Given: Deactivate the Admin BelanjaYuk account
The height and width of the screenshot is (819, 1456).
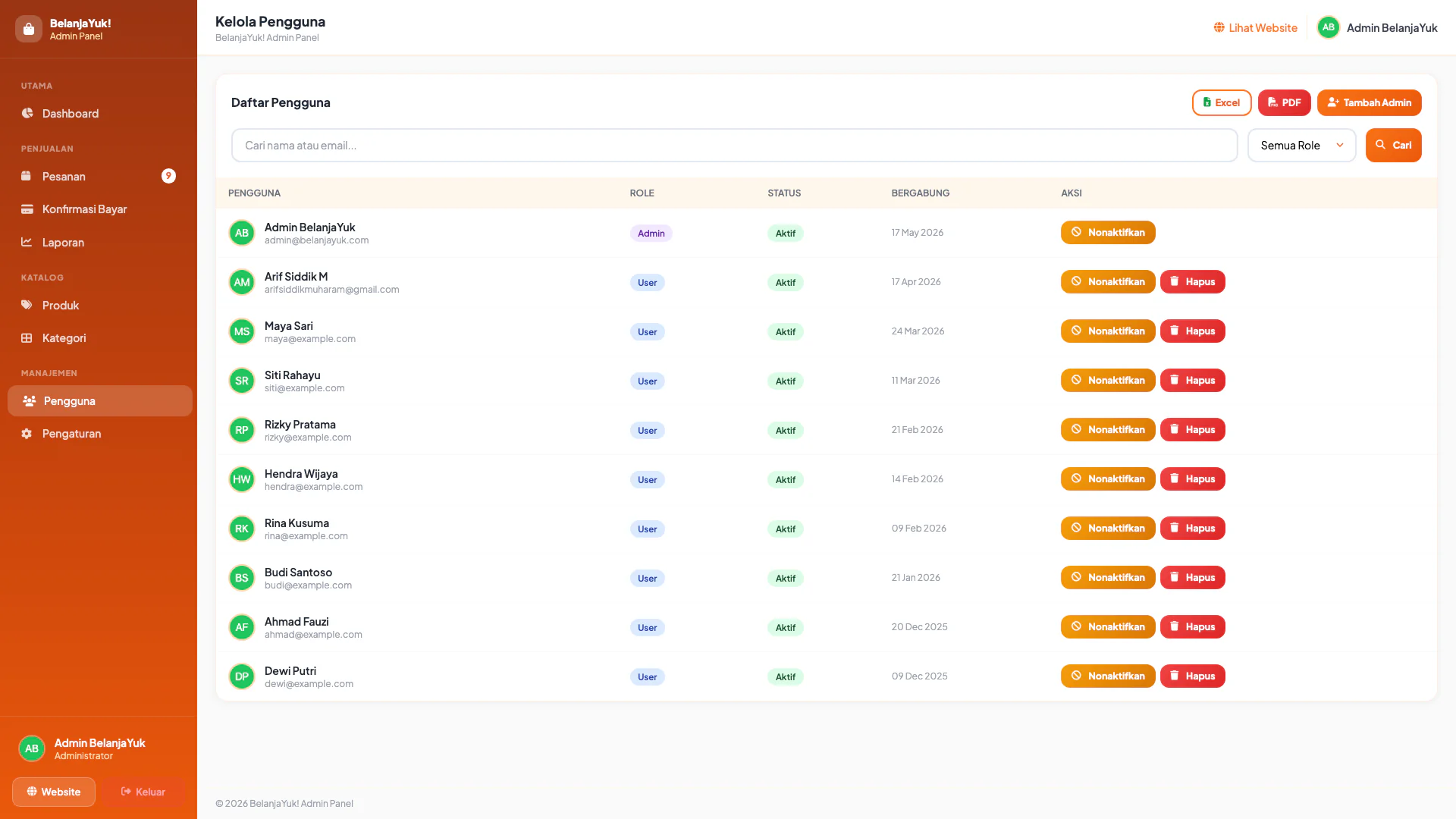Looking at the screenshot, I should coord(1107,233).
